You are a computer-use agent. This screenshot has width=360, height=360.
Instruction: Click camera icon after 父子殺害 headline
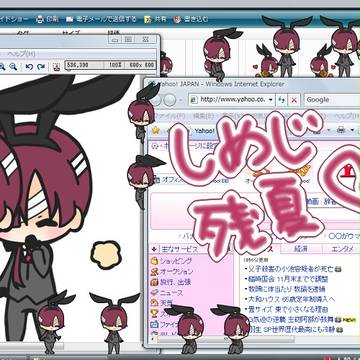coord(338,268)
